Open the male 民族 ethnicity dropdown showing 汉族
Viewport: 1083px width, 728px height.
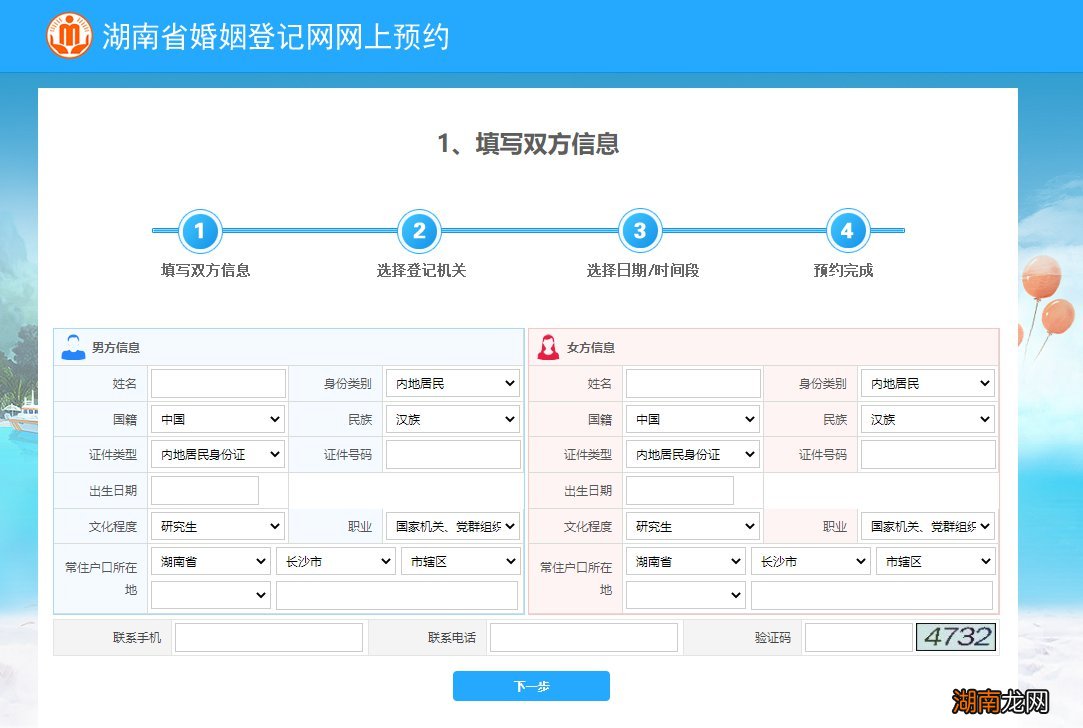pos(452,418)
